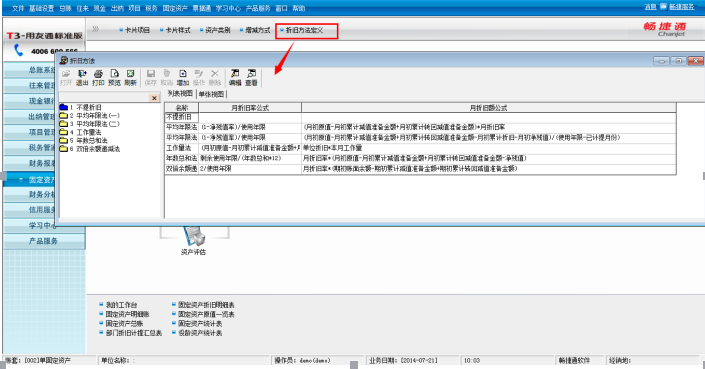Open 部门折旧计提汇总表 report link
This screenshot has height=369, width=705.
[x=134, y=333]
